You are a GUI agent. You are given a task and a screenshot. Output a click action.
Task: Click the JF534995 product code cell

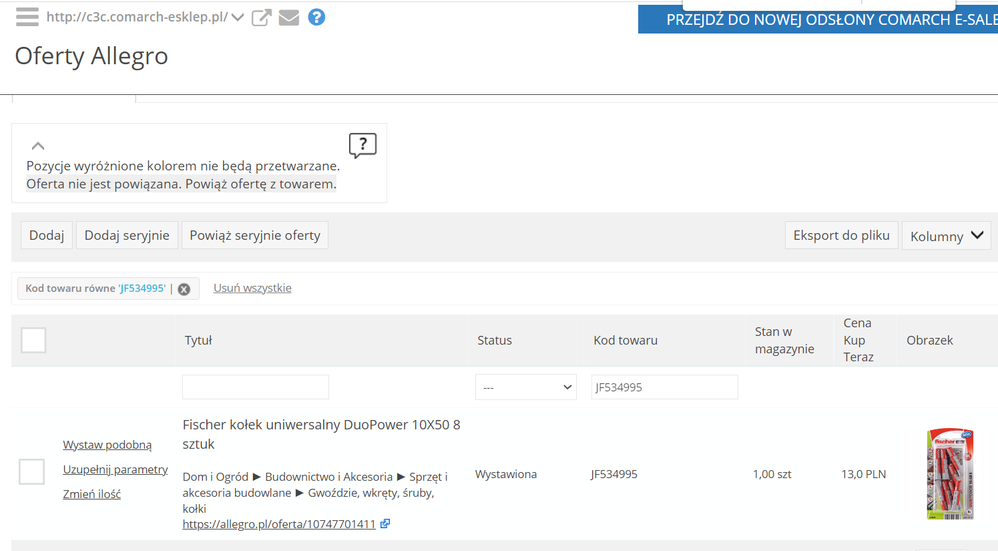coord(614,474)
